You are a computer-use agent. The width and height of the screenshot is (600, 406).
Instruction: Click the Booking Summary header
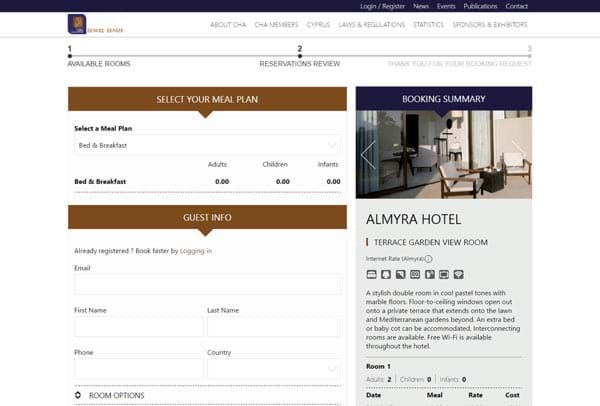(444, 99)
